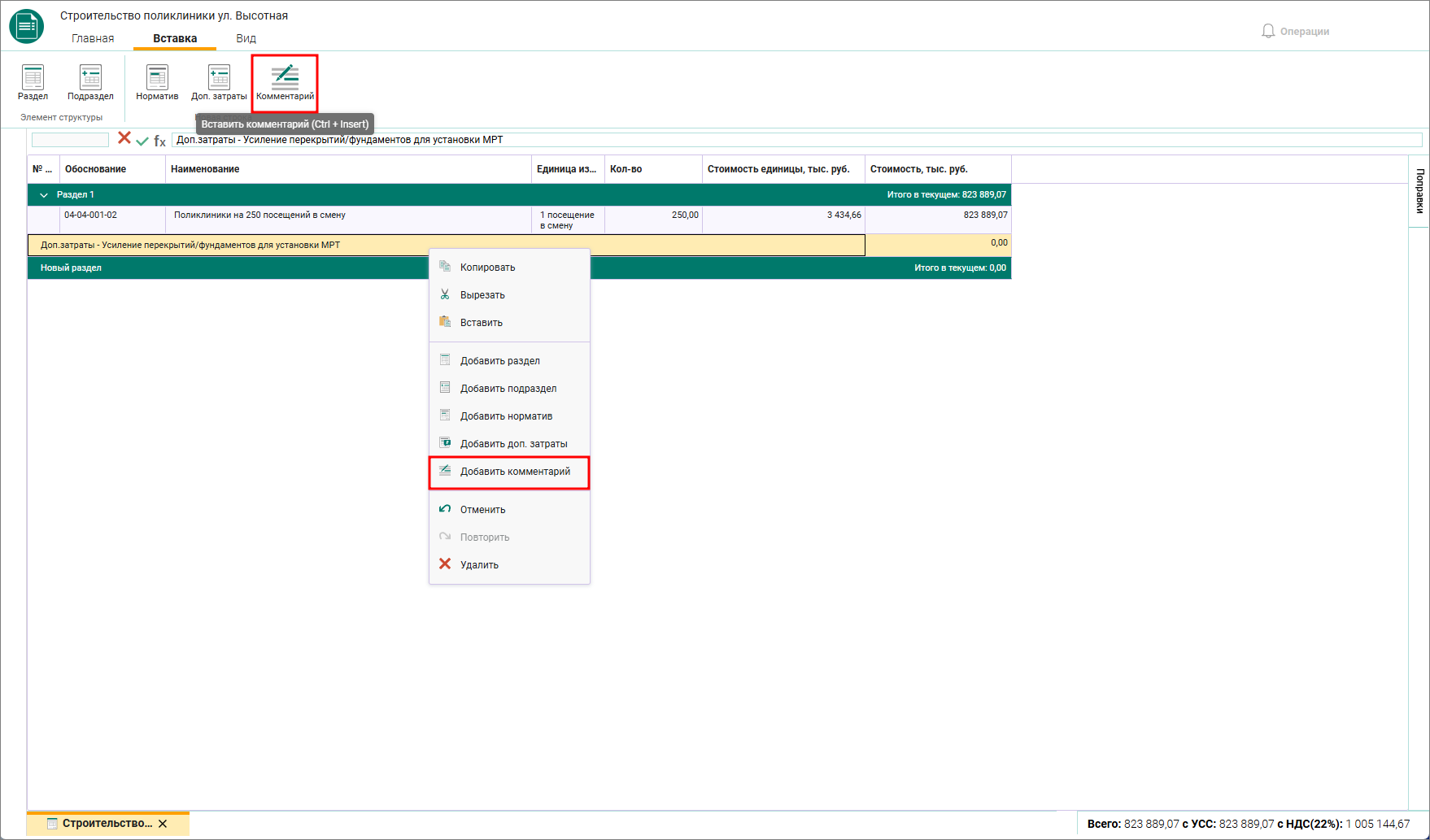Viewport: 1430px width, 840px height.
Task: Switch to the Вид tab
Action: click(x=246, y=38)
